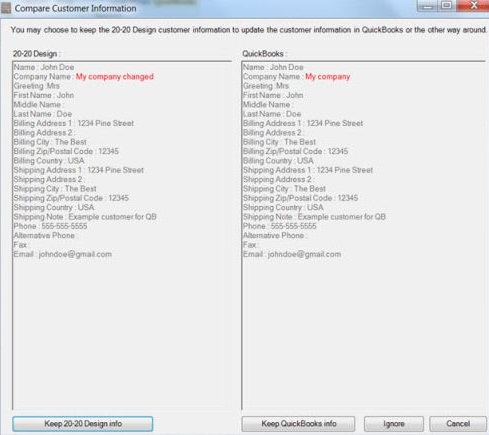
Task: Click 'Phone : 555-555-5555' in 20-20 Design
Action: pyautogui.click(x=50, y=226)
